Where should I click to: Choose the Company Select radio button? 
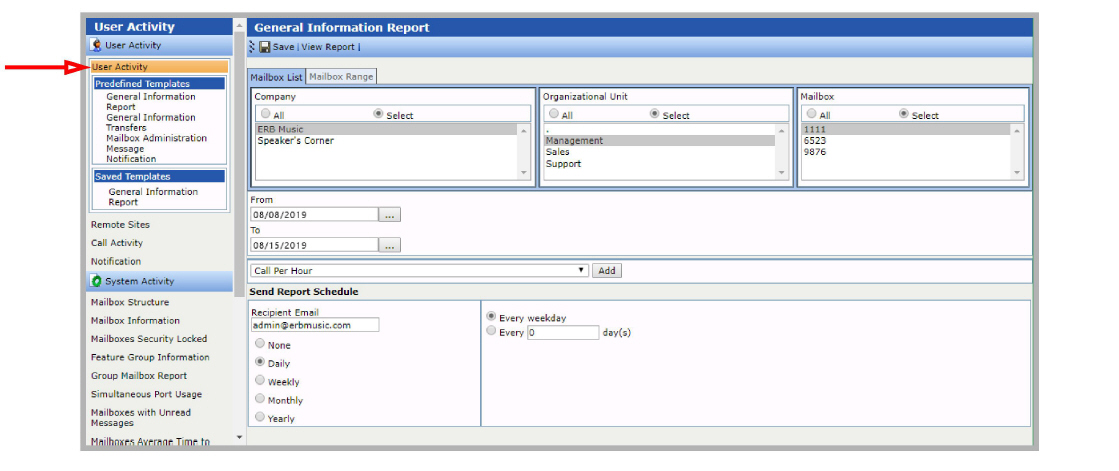[378, 113]
